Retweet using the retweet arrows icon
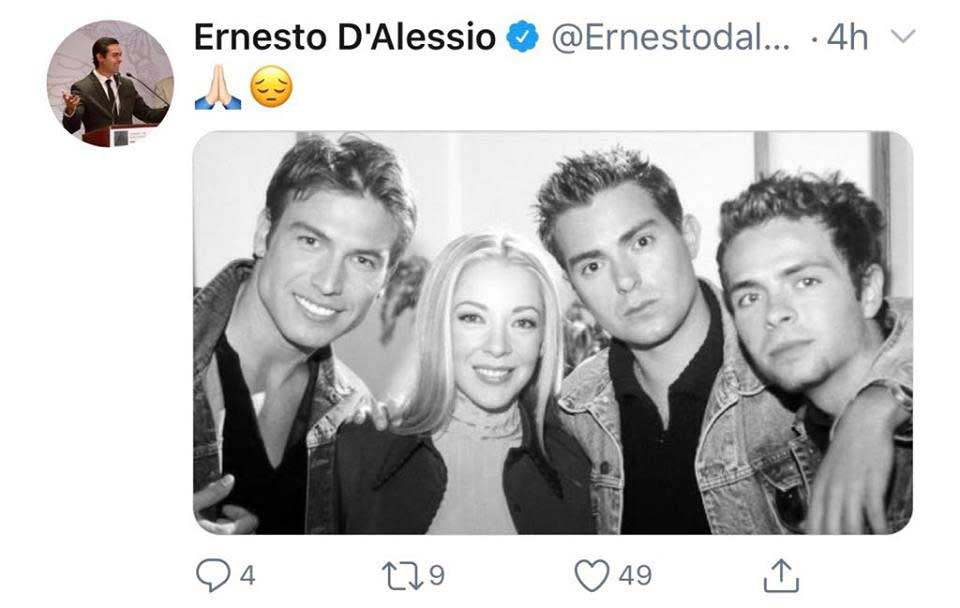The width and height of the screenshot is (960, 608). tap(402, 576)
